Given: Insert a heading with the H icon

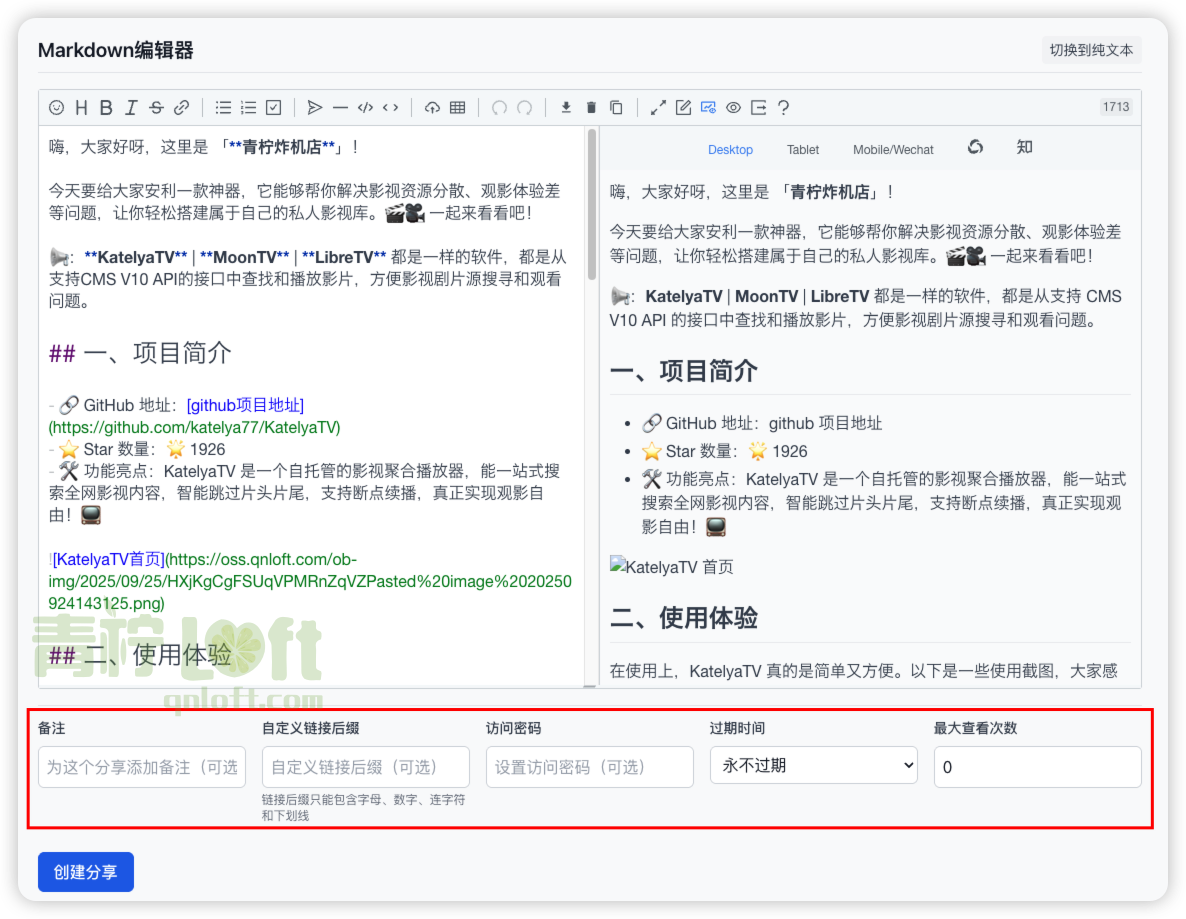Looking at the screenshot, I should 82,107.
